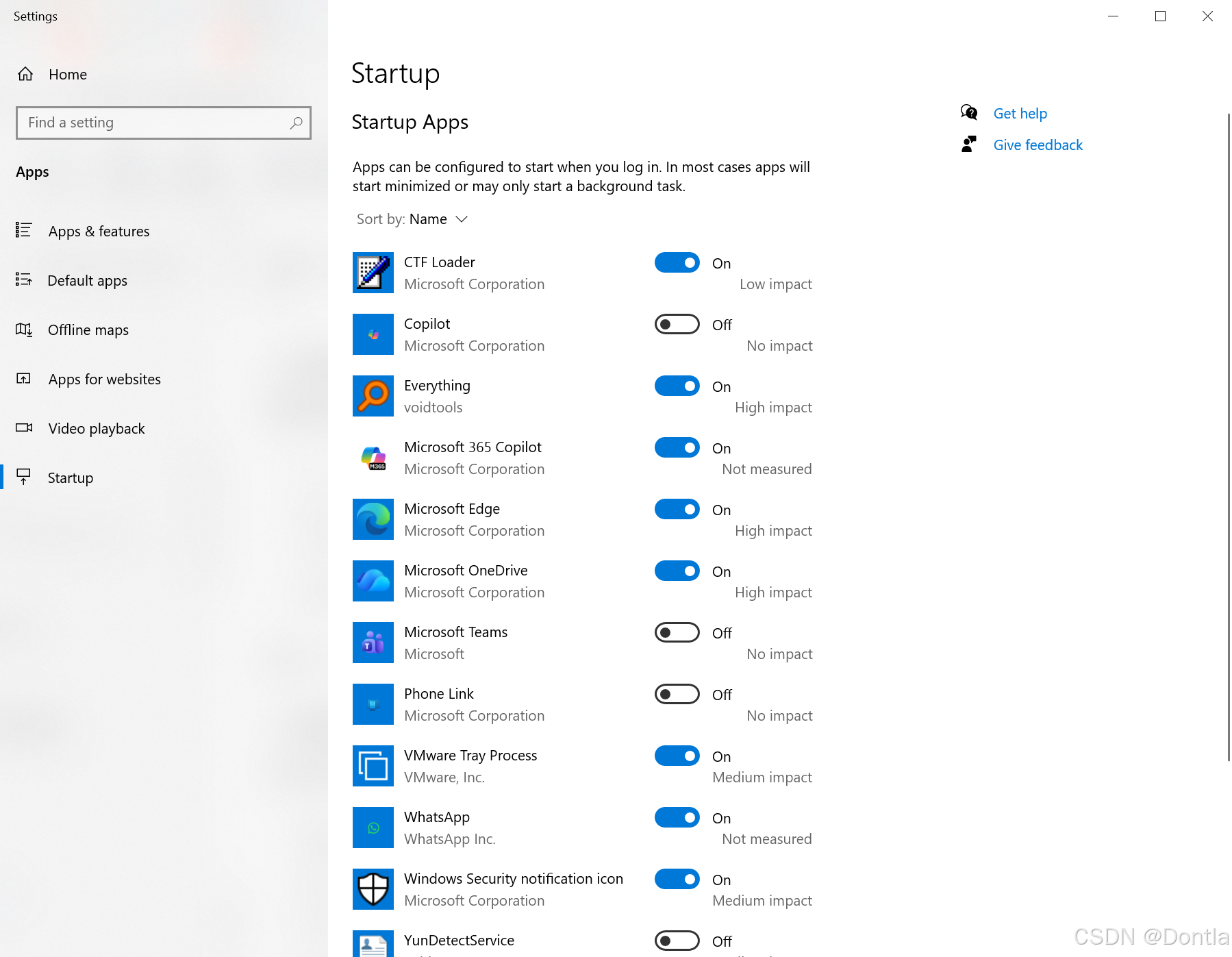Screen dimensions: 1232x957
Task: Click the Offline maps sidebar icon
Action: coord(24,330)
